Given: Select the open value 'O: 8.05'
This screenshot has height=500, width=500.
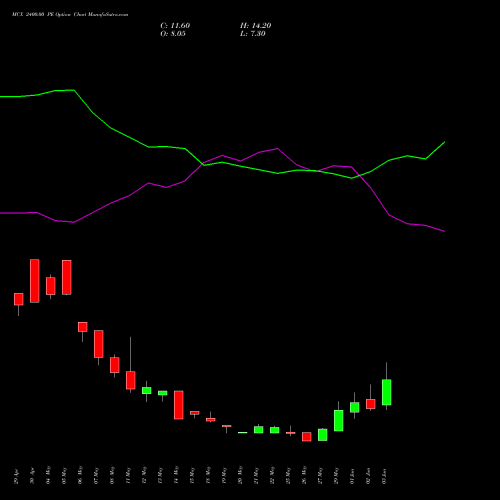Looking at the screenshot, I should pyautogui.click(x=173, y=34).
